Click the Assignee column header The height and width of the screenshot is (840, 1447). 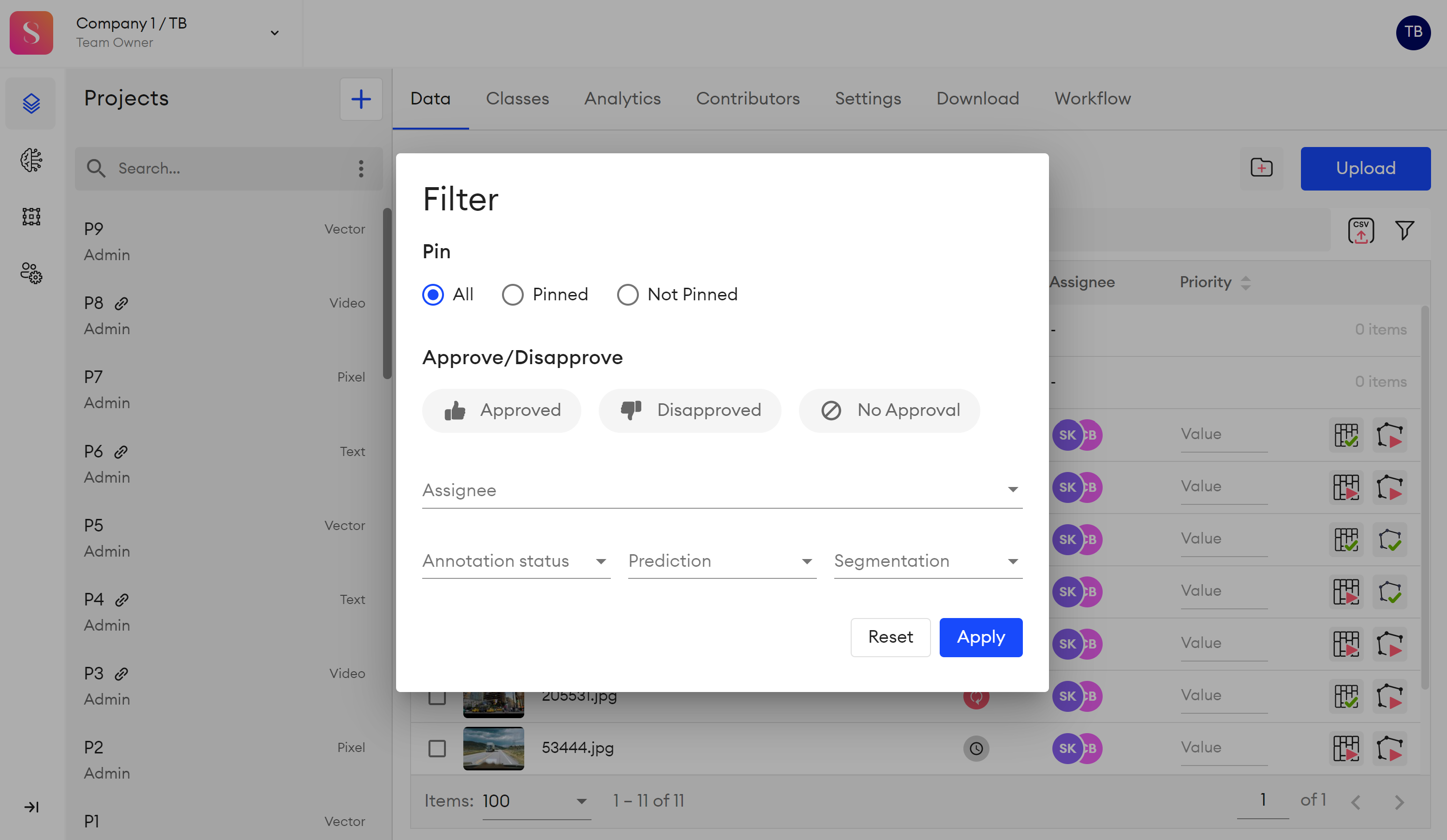click(1082, 282)
